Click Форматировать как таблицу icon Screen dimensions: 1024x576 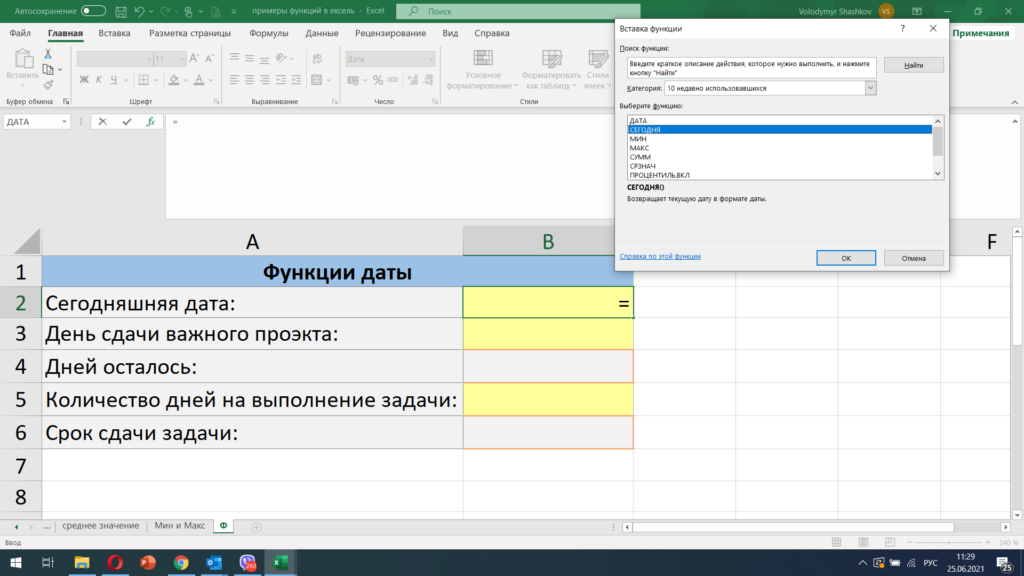point(552,58)
